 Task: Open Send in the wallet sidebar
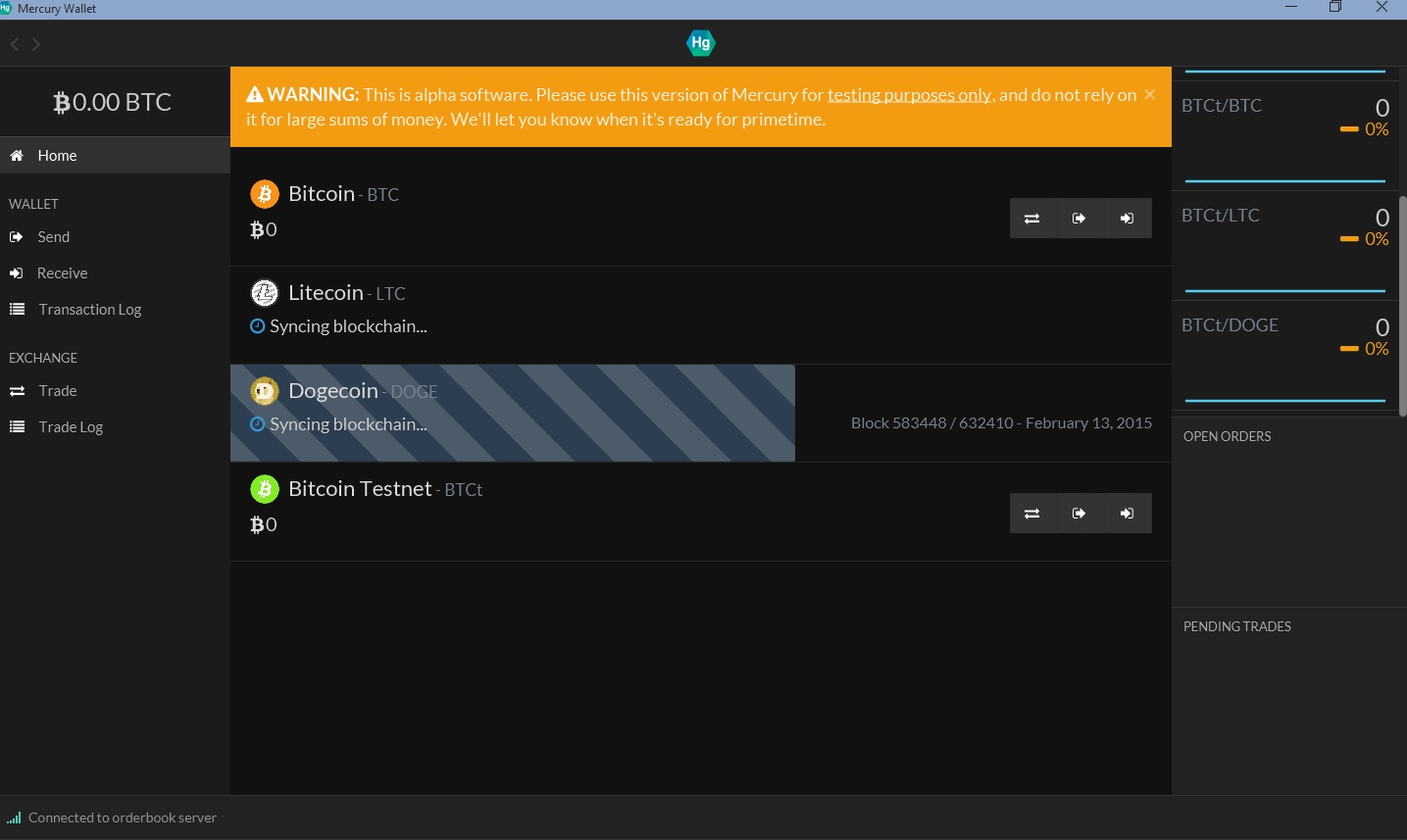coord(53,237)
